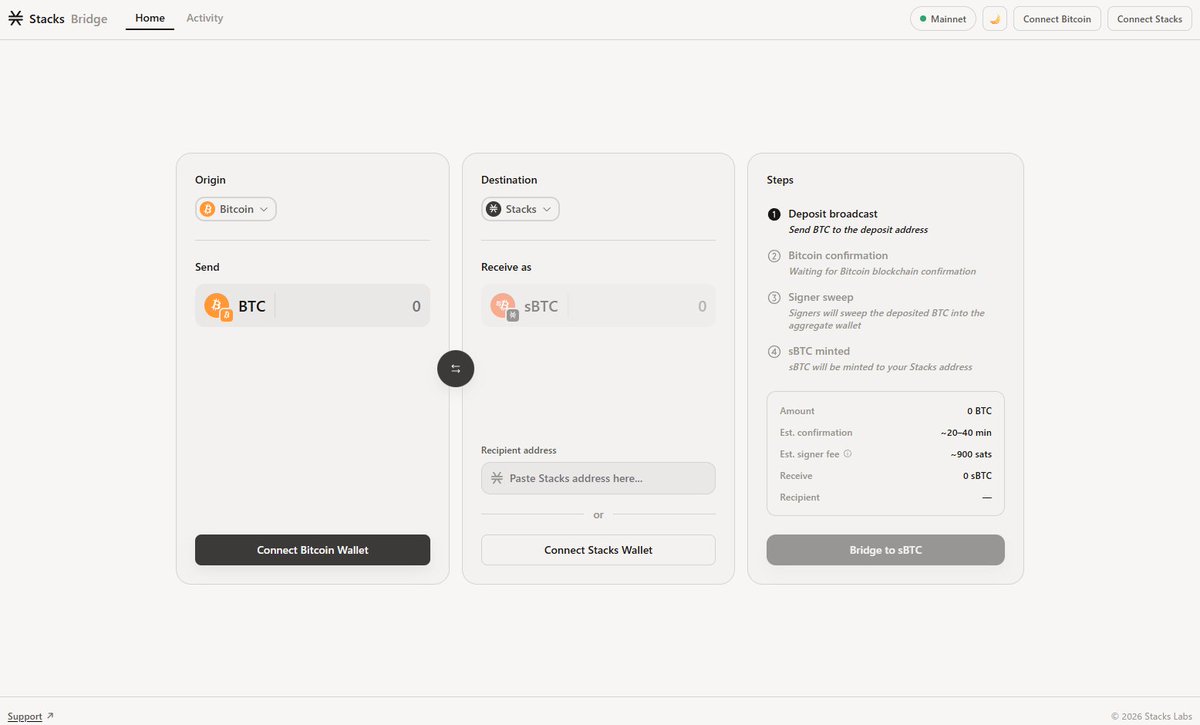The height and width of the screenshot is (725, 1200).
Task: Click the '~20–40 min' confirmation estimate
Action: coord(966,433)
